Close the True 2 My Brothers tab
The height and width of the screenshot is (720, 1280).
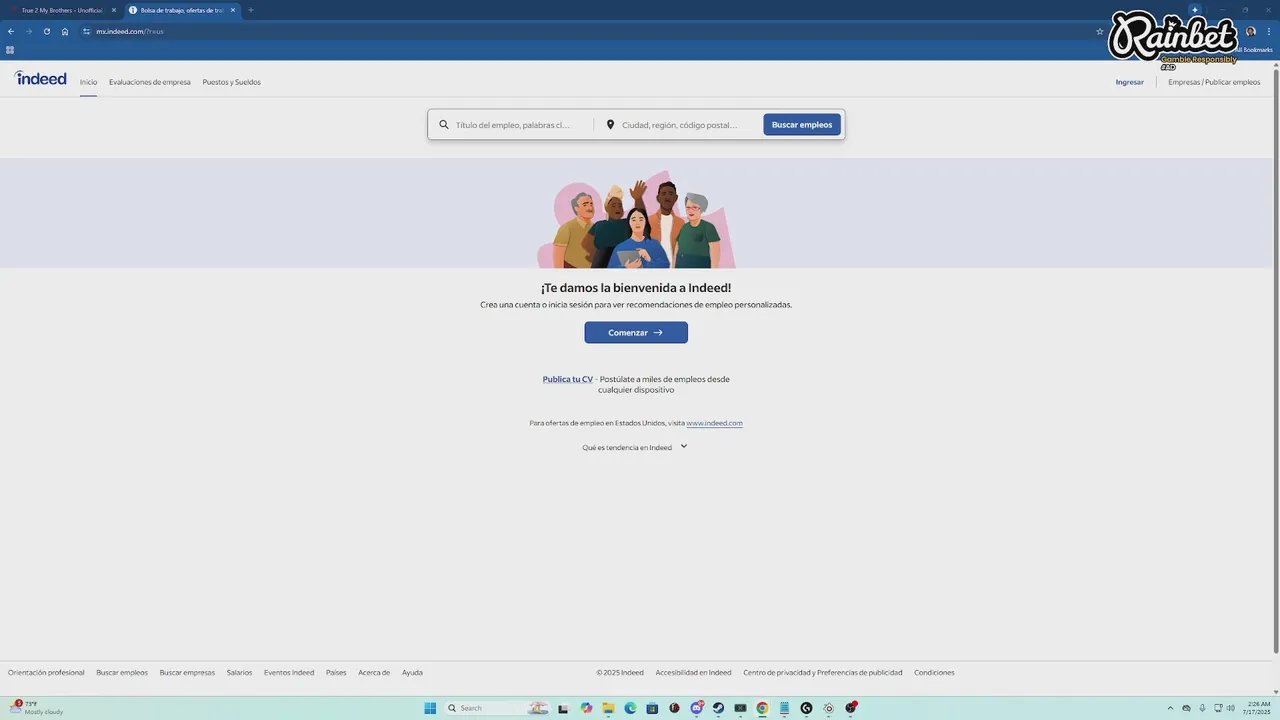click(x=114, y=10)
